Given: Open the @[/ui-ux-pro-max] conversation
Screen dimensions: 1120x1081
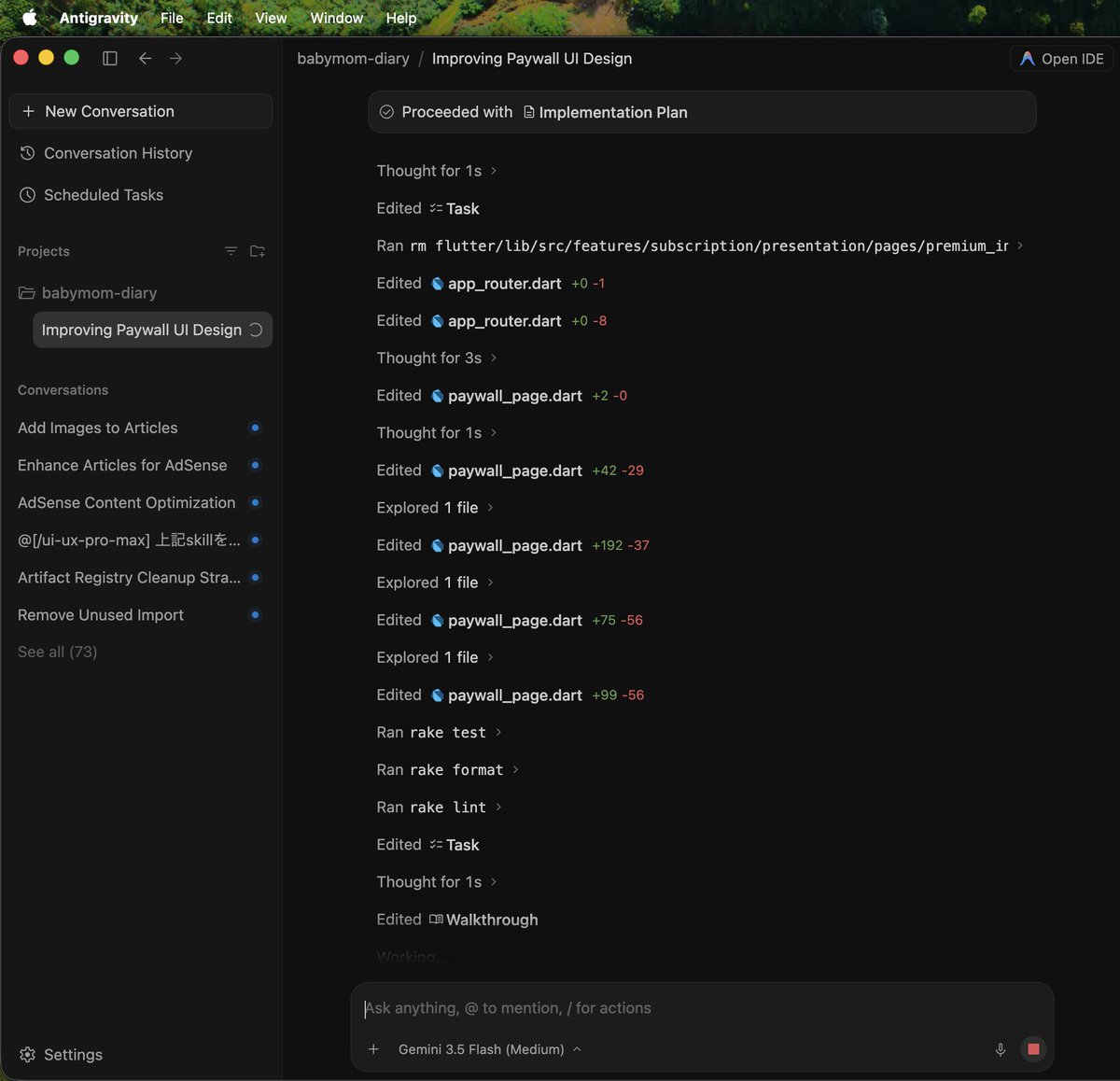Looking at the screenshot, I should 131,540.
